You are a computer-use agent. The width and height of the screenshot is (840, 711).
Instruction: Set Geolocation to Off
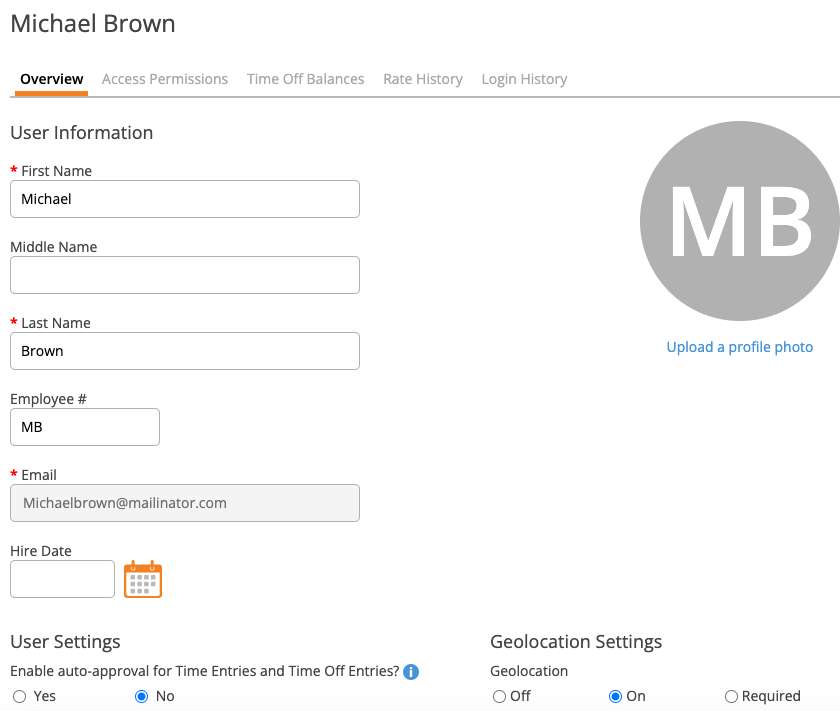(499, 696)
